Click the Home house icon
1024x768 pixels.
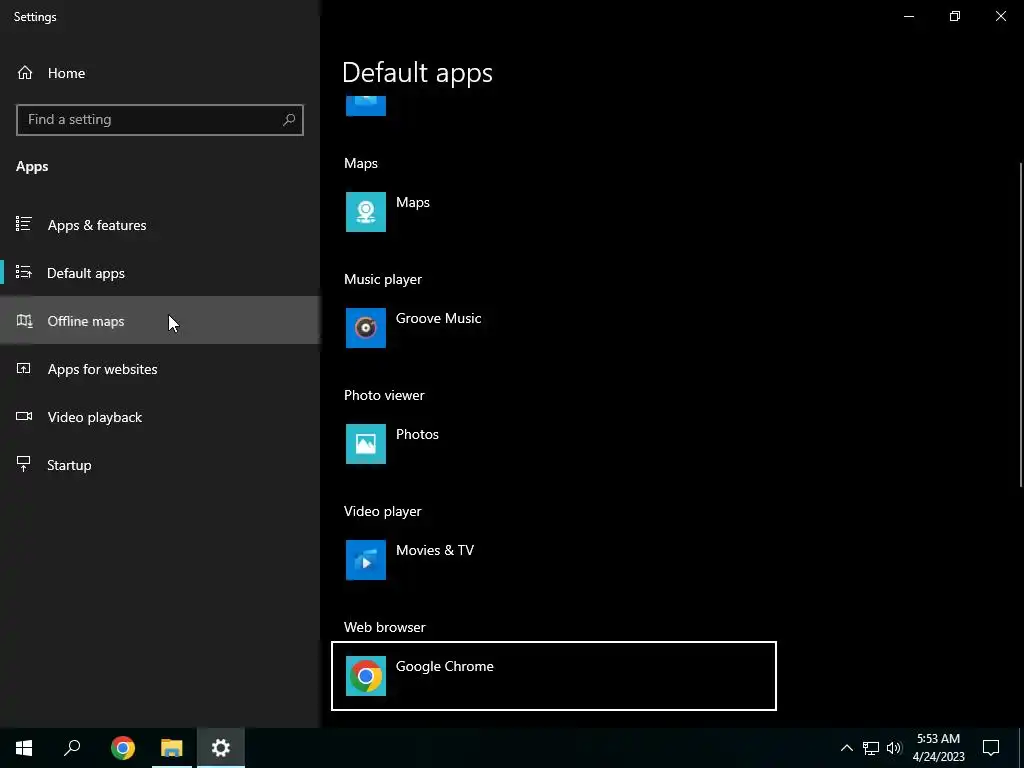(25, 72)
